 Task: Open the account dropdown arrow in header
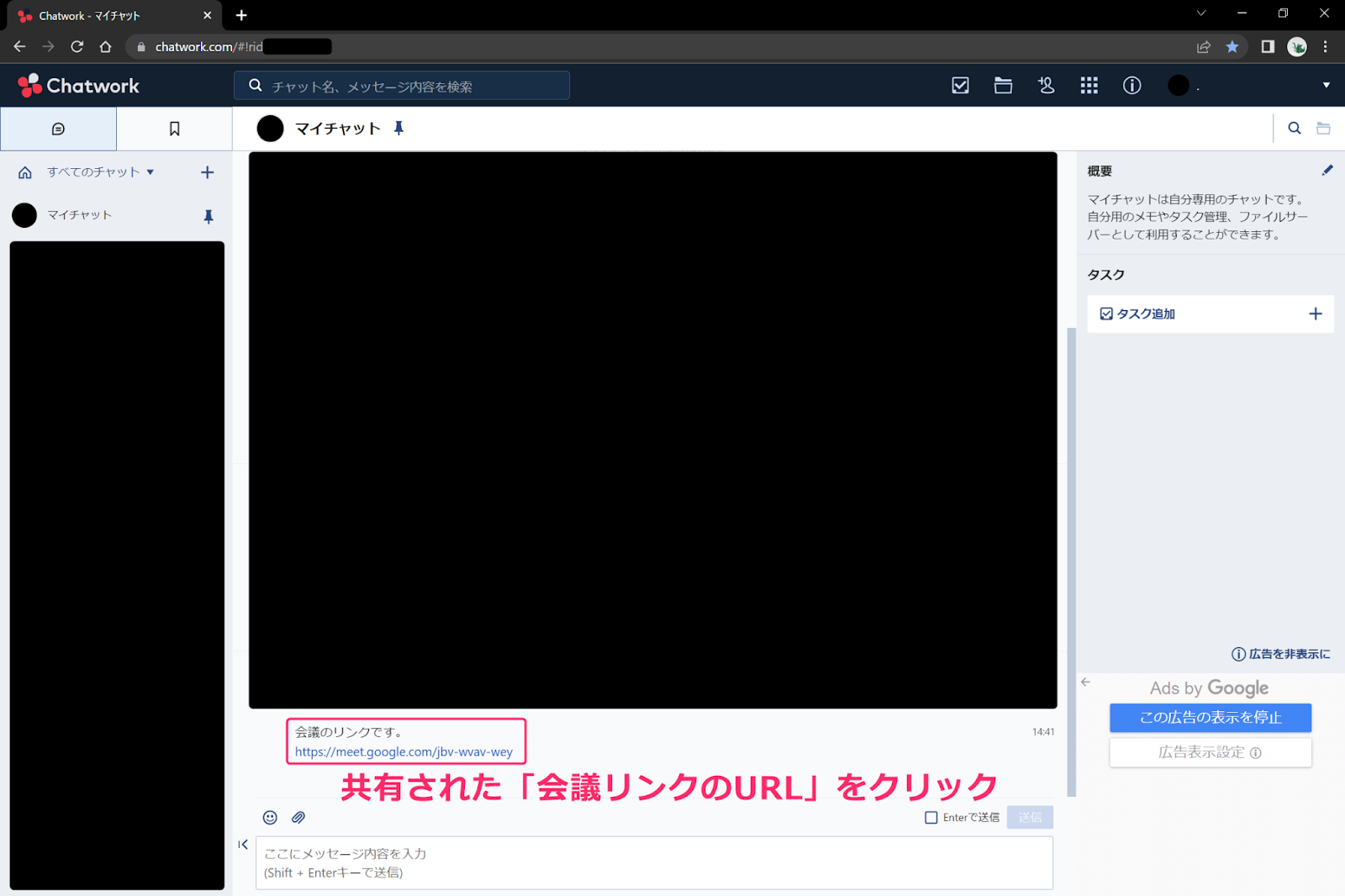click(x=1326, y=86)
